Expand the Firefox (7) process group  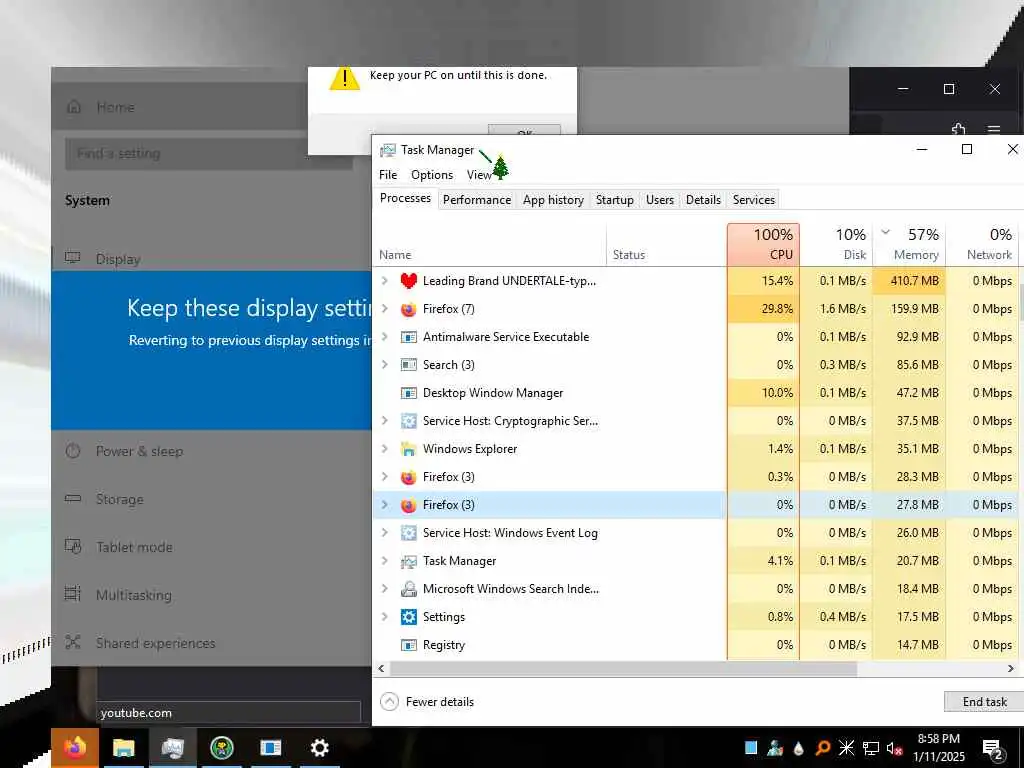(385, 309)
